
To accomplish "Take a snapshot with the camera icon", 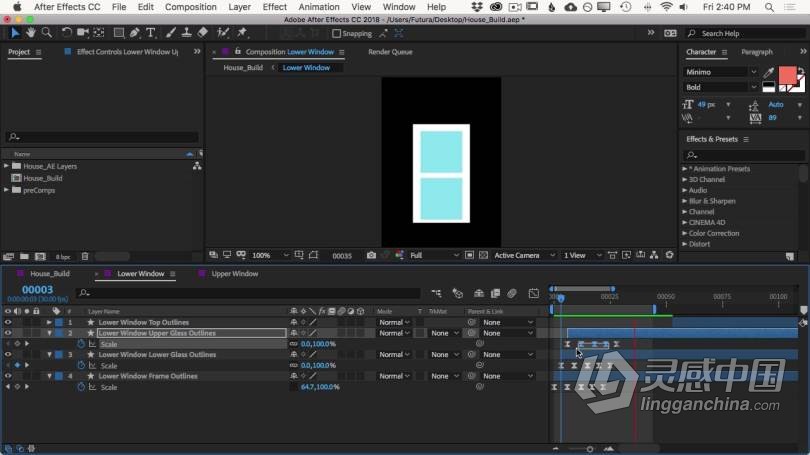I will [x=371, y=256].
